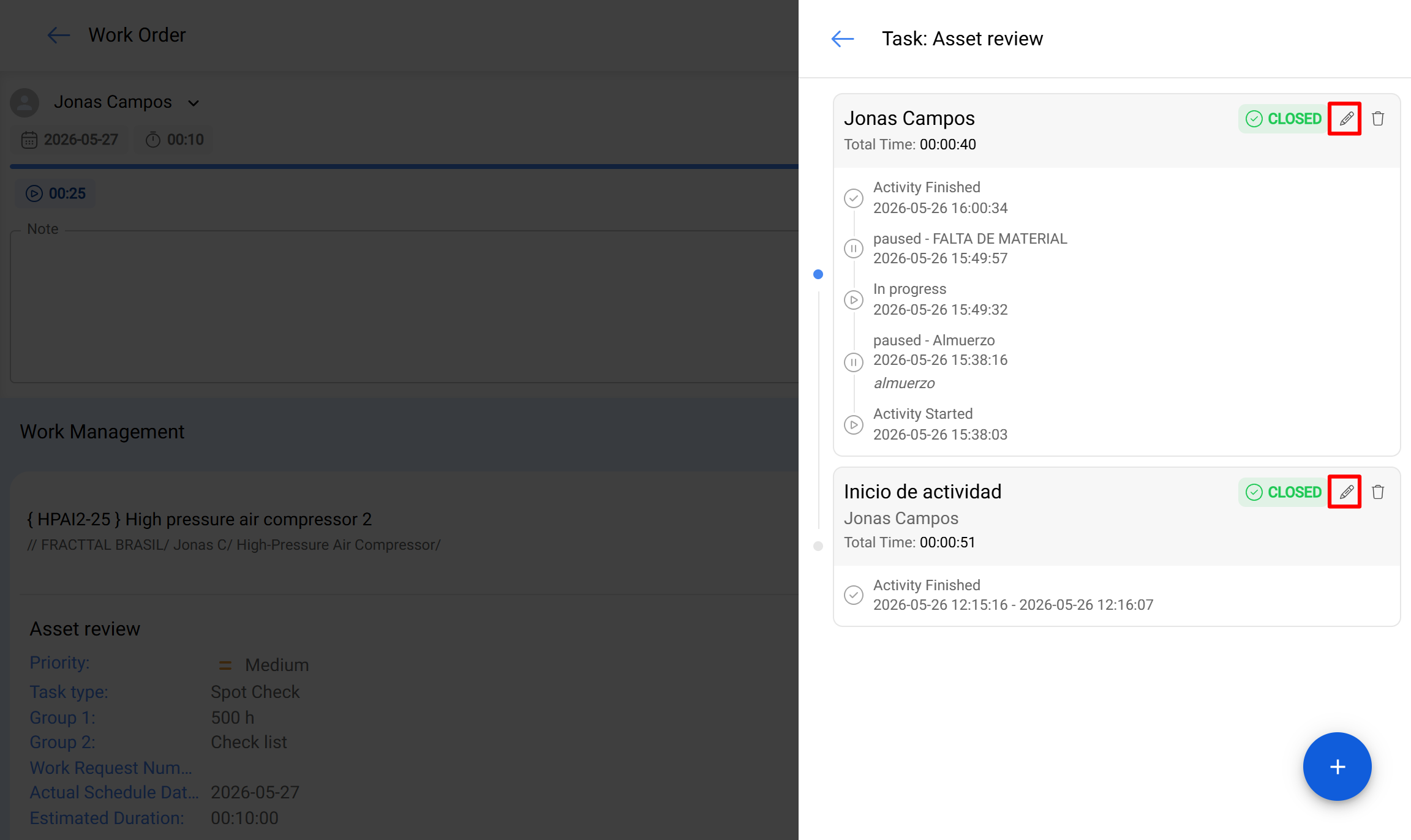Select the Activity Started 15:38:03 entry
Image resolution: width=1411 pixels, height=840 pixels.
click(x=941, y=424)
